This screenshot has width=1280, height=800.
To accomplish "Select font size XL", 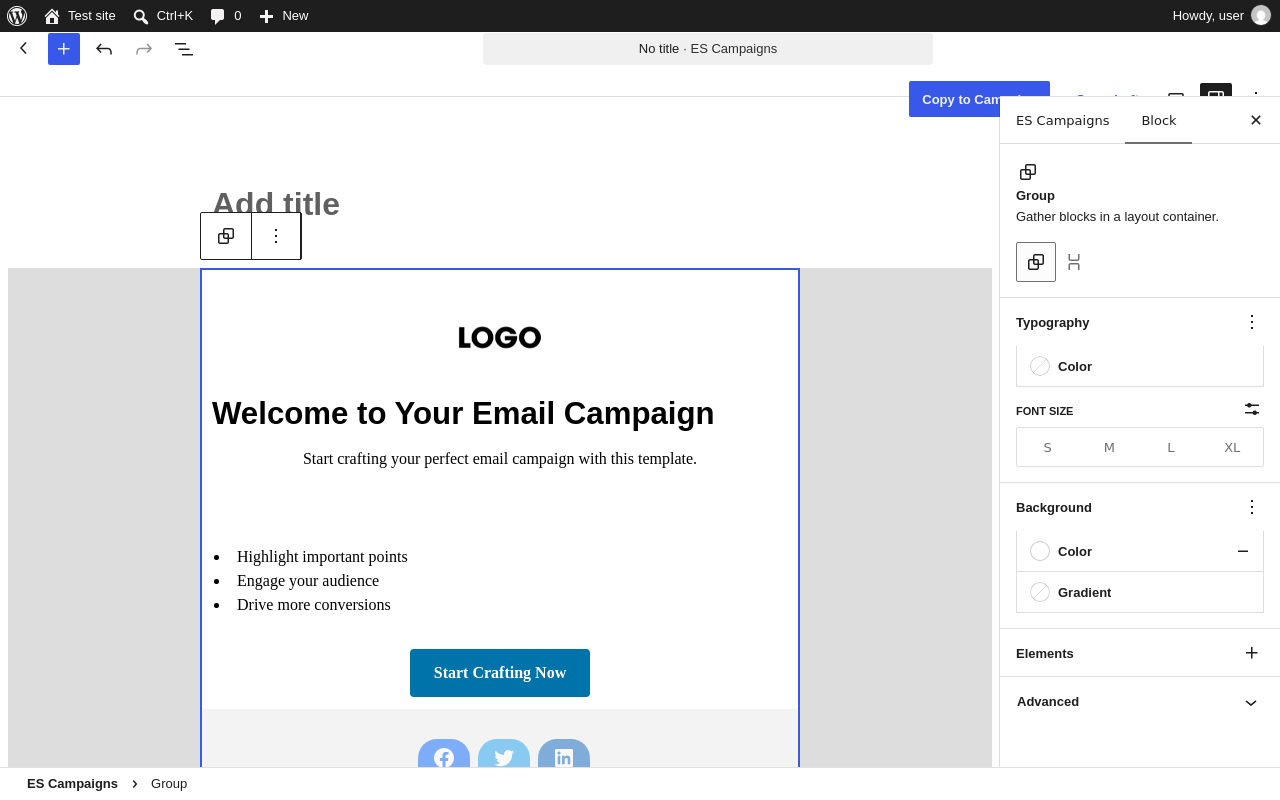I will tap(1232, 447).
